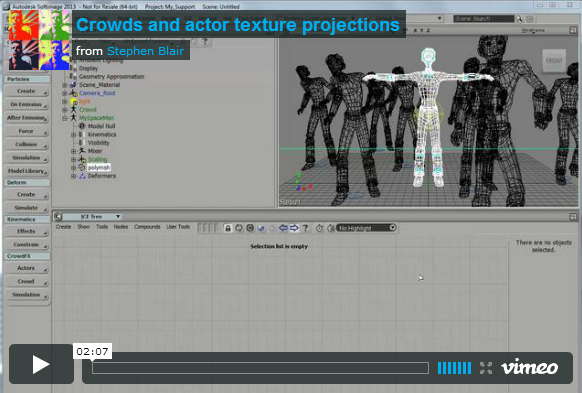The height and width of the screenshot is (393, 582).
Task: Open the ICE Tree view selector dropdown
Action: (x=92, y=216)
